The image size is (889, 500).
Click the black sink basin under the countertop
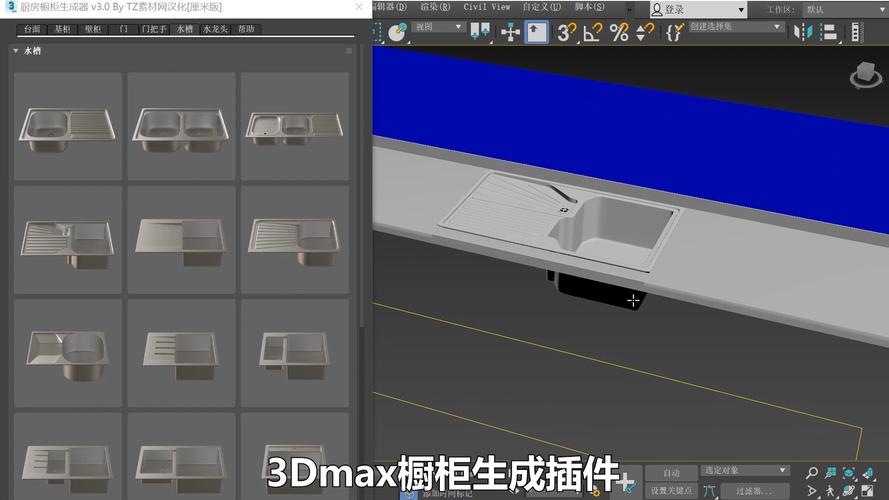point(598,290)
